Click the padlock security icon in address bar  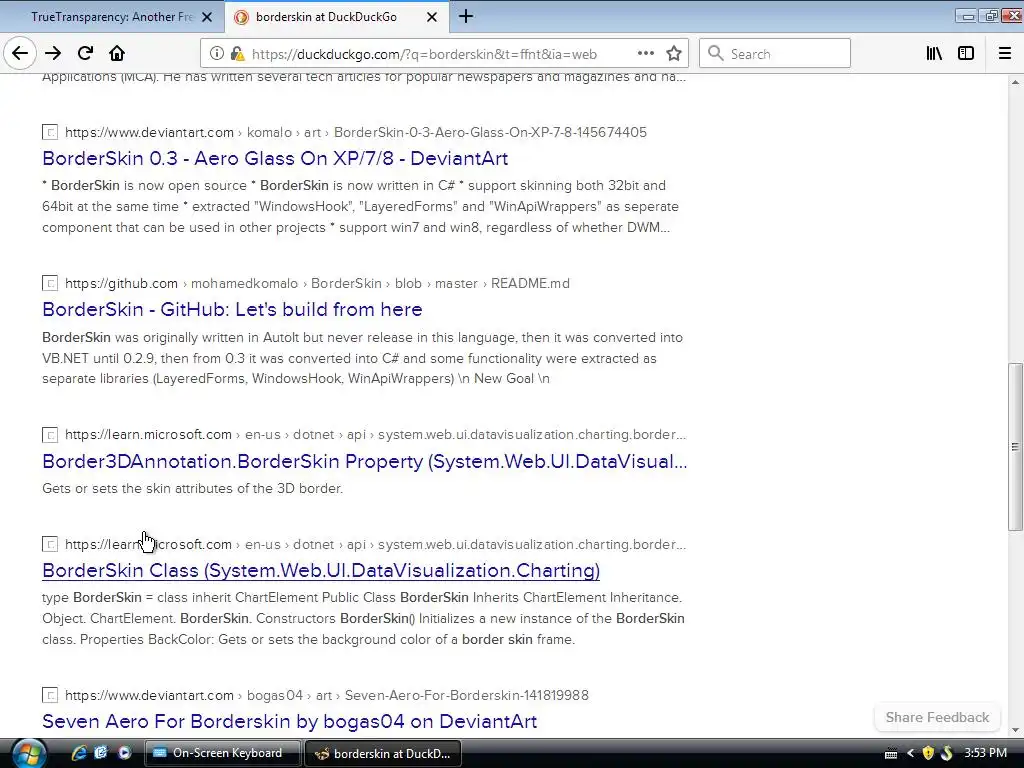coord(238,54)
